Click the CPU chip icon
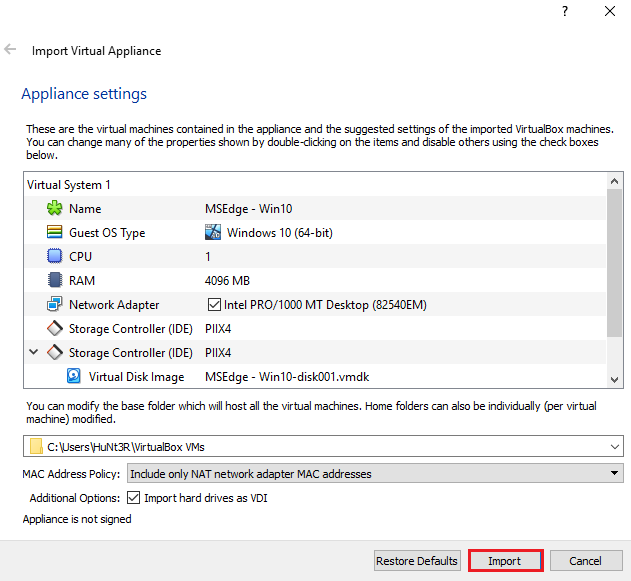The width and height of the screenshot is (631, 581). click(x=54, y=256)
